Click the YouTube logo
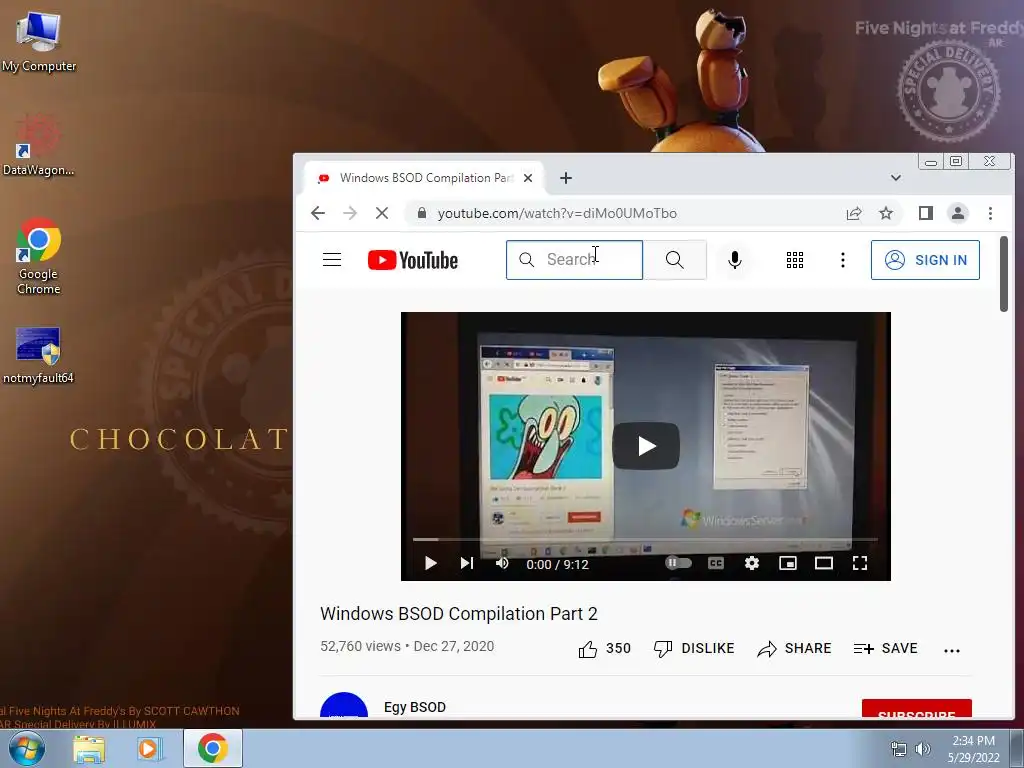Viewport: 1024px width, 768px height. [413, 260]
